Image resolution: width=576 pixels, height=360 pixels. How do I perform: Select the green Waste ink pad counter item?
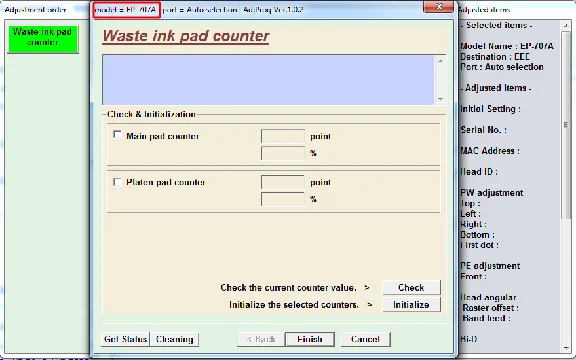pos(43,39)
